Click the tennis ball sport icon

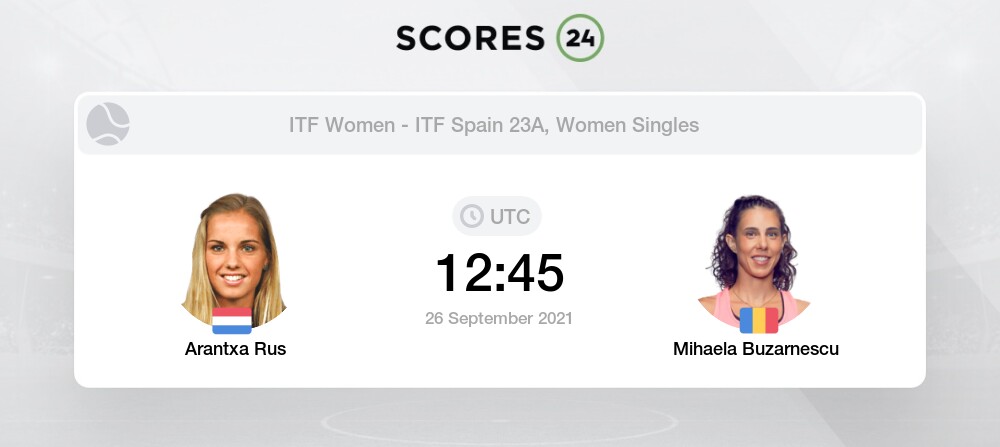[108, 124]
